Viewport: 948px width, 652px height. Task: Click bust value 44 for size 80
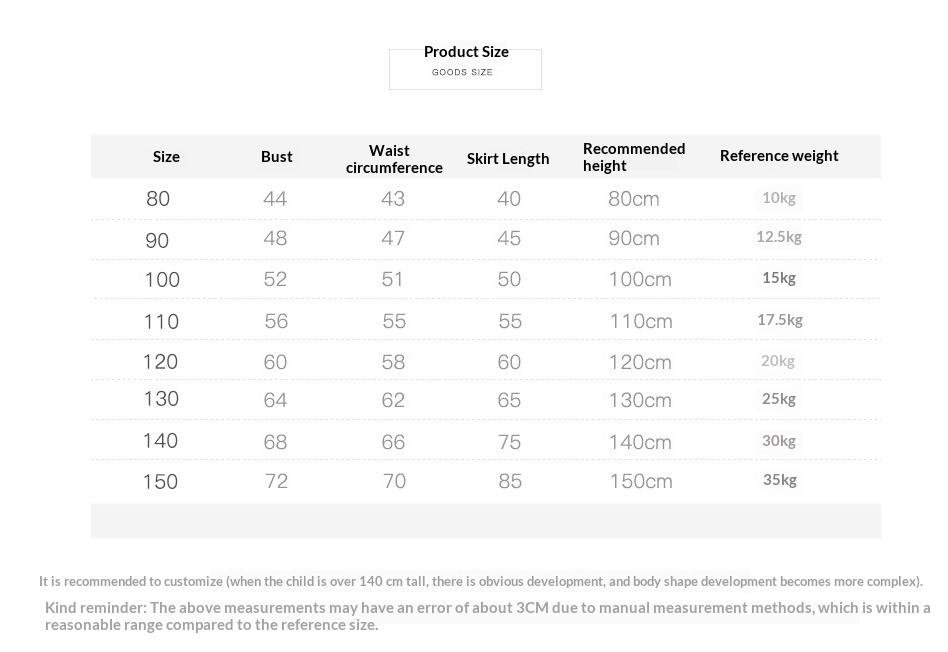pos(275,199)
